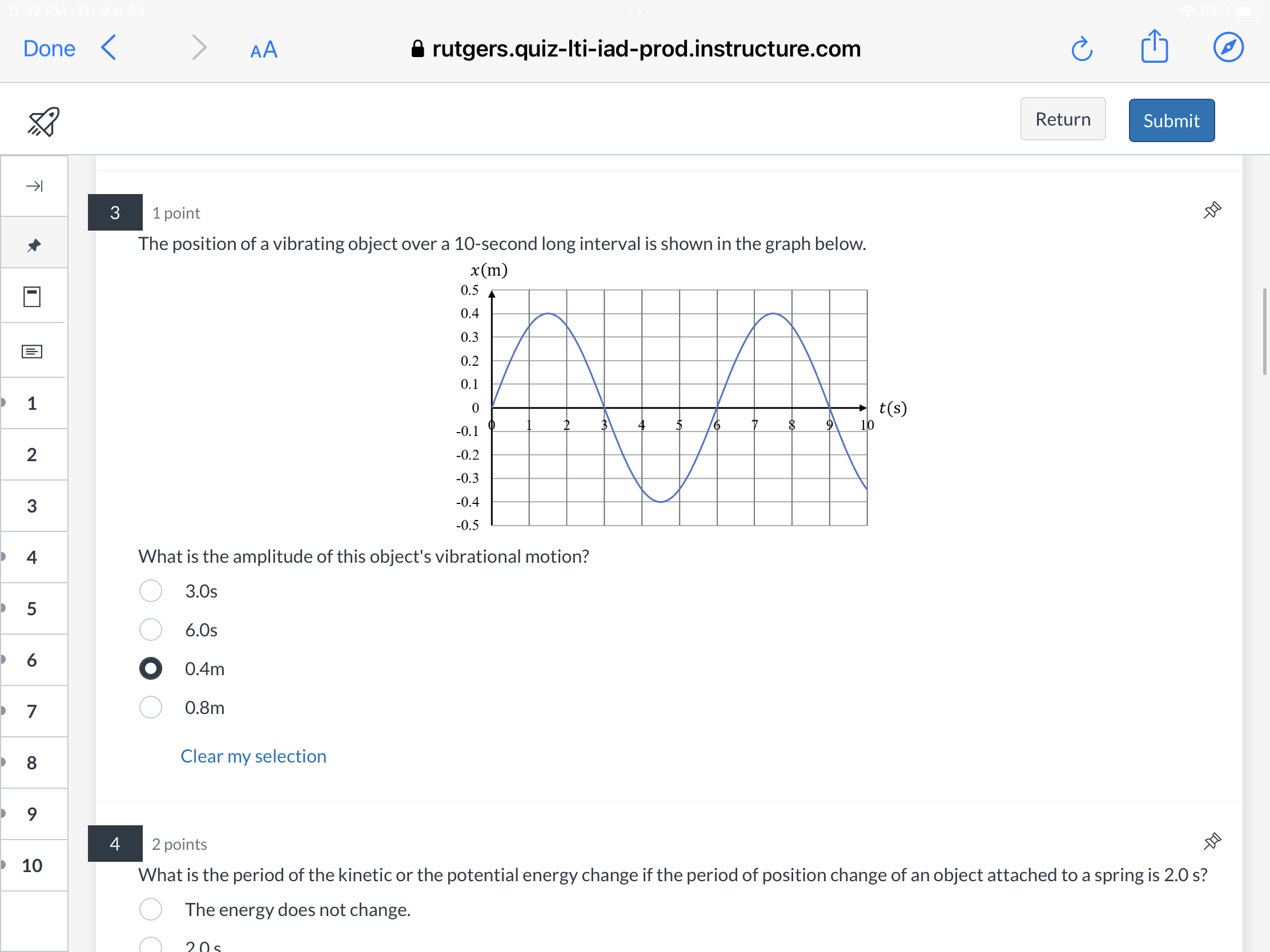Tap the compass icon in Safari toolbar
Screen dimensions: 1270x952
pyautogui.click(x=1228, y=47)
